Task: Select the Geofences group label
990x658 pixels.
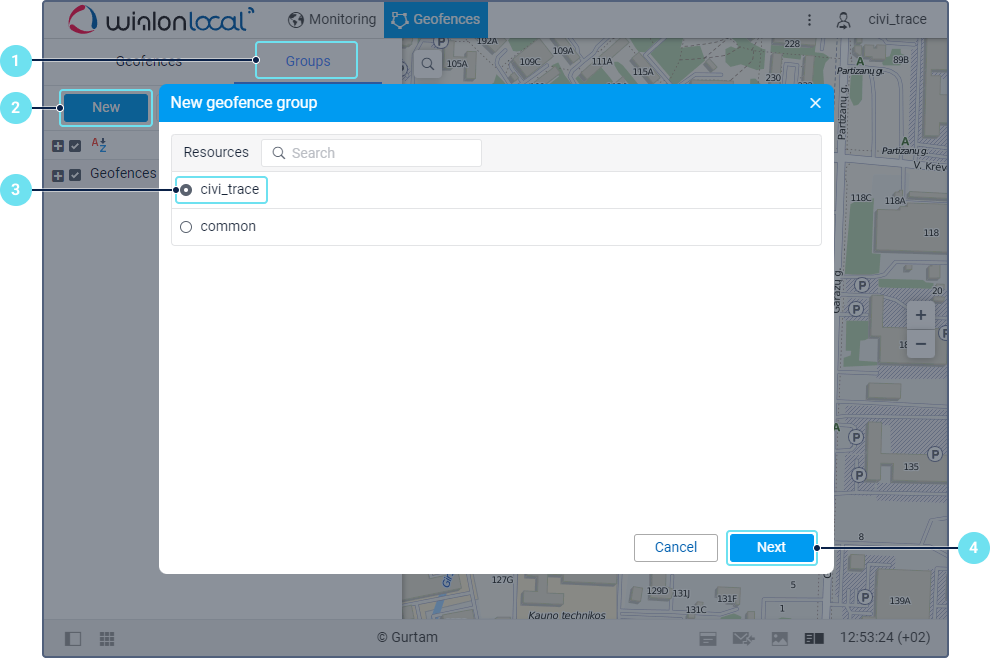Action: pyautogui.click(x=123, y=173)
